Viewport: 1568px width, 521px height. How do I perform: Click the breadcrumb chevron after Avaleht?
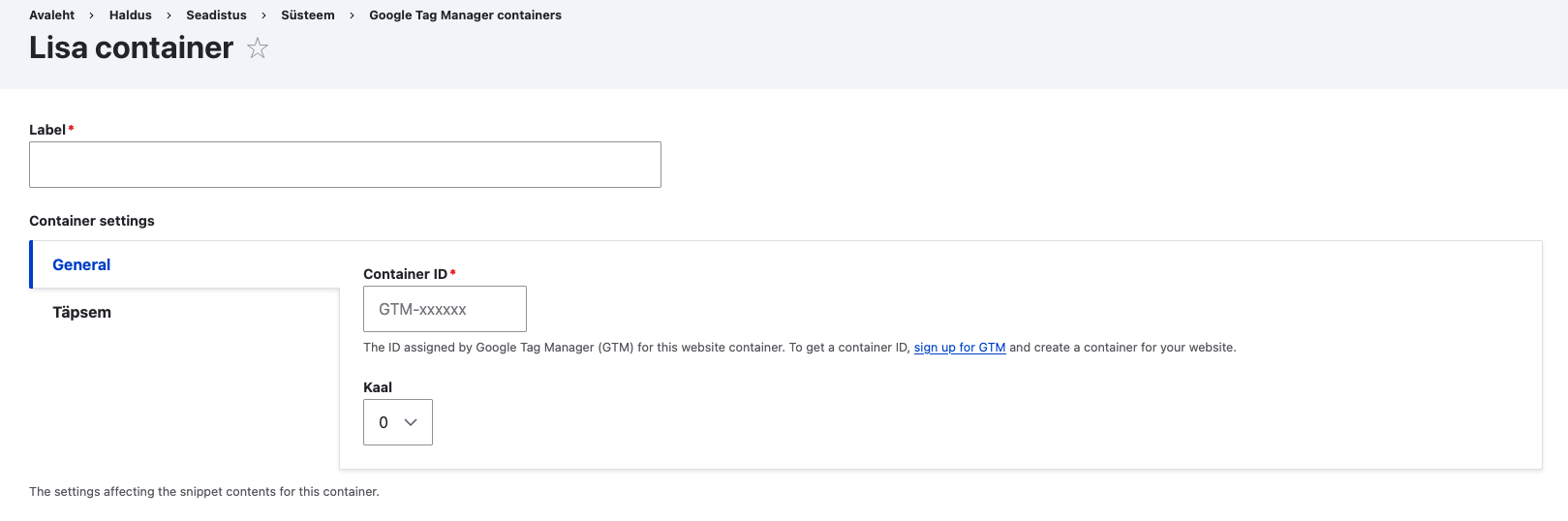click(92, 16)
